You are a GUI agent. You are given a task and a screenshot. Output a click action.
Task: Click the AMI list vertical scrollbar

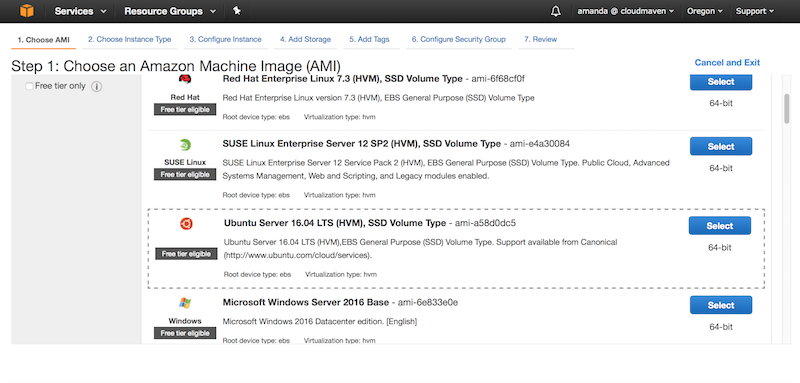point(787,108)
